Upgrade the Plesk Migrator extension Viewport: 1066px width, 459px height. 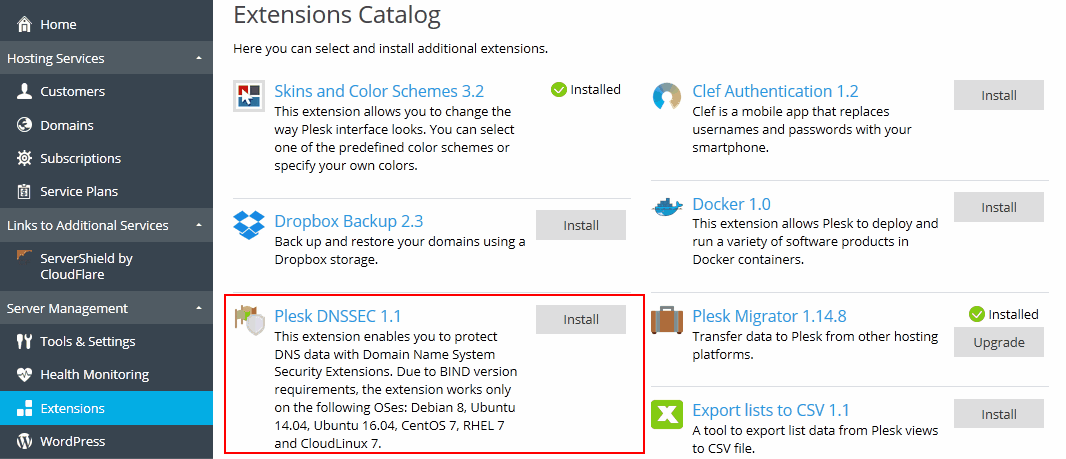tap(998, 342)
